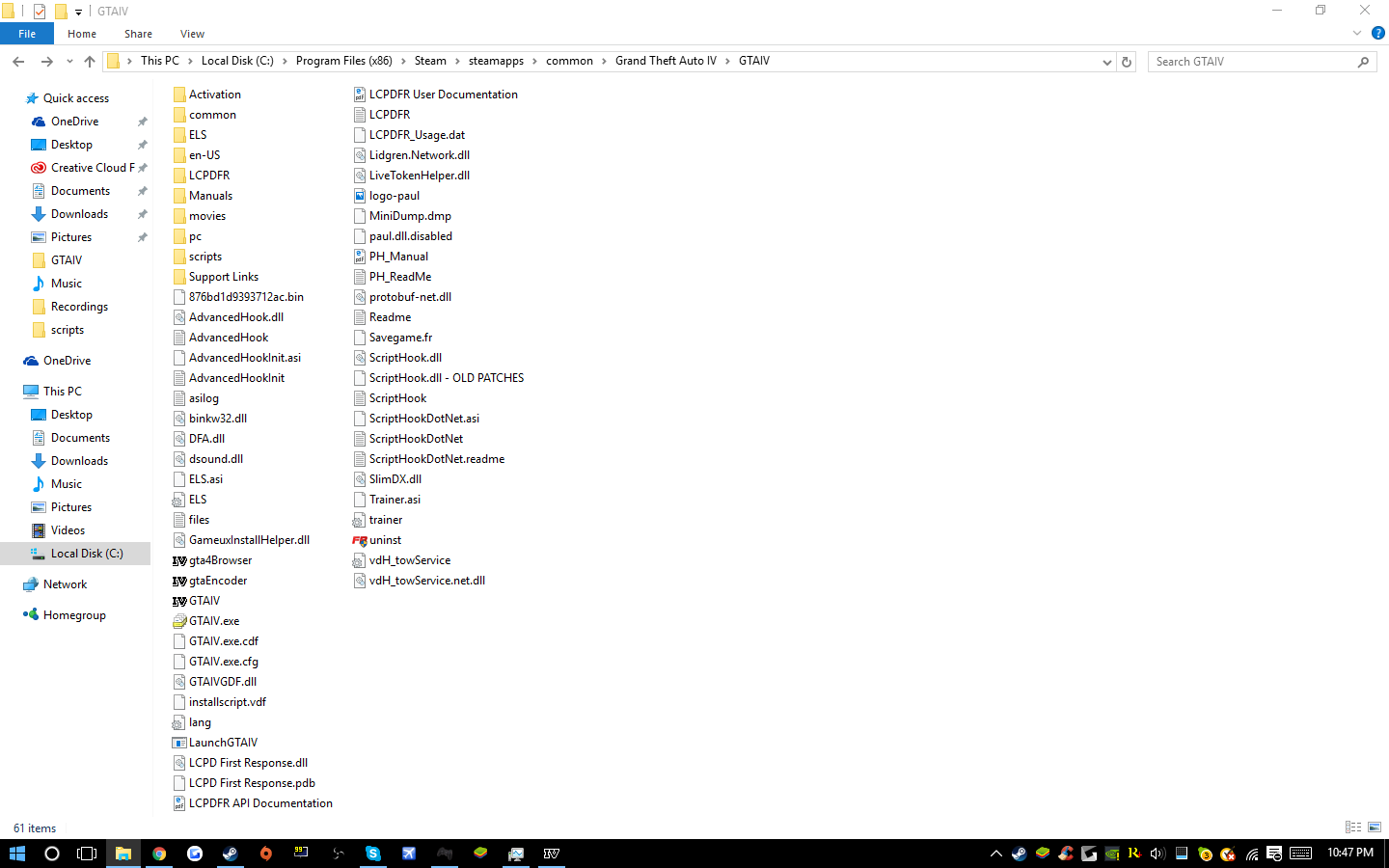Image resolution: width=1389 pixels, height=868 pixels.
Task: Open Skype from the taskbar
Action: tap(373, 854)
